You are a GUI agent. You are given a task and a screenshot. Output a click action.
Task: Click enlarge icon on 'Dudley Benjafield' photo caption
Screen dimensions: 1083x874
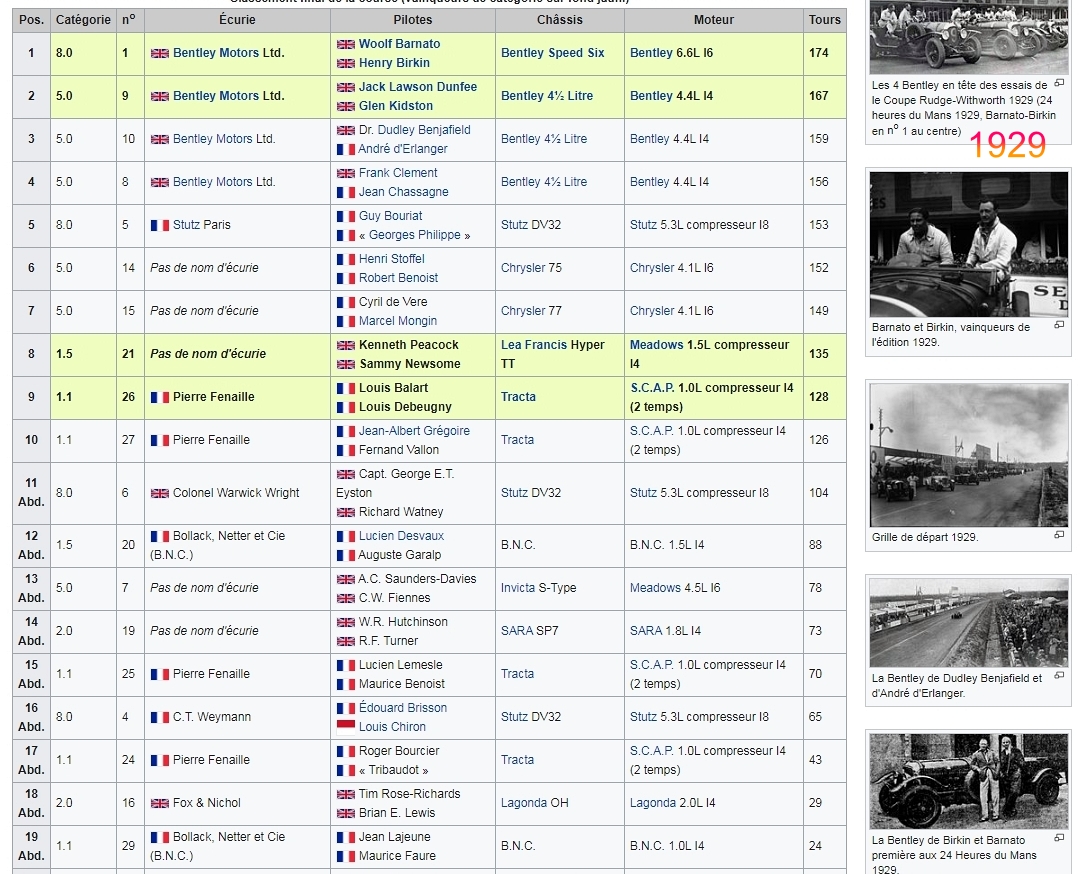click(x=1059, y=676)
